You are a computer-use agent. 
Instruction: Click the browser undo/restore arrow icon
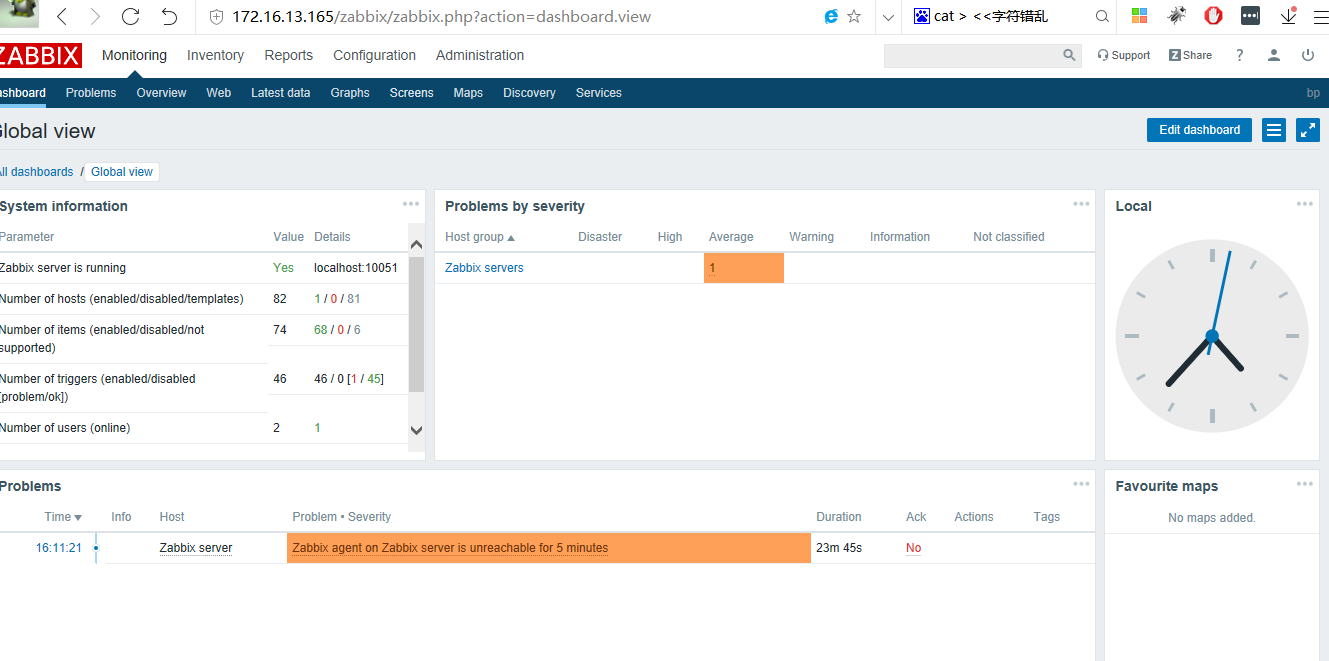[169, 16]
